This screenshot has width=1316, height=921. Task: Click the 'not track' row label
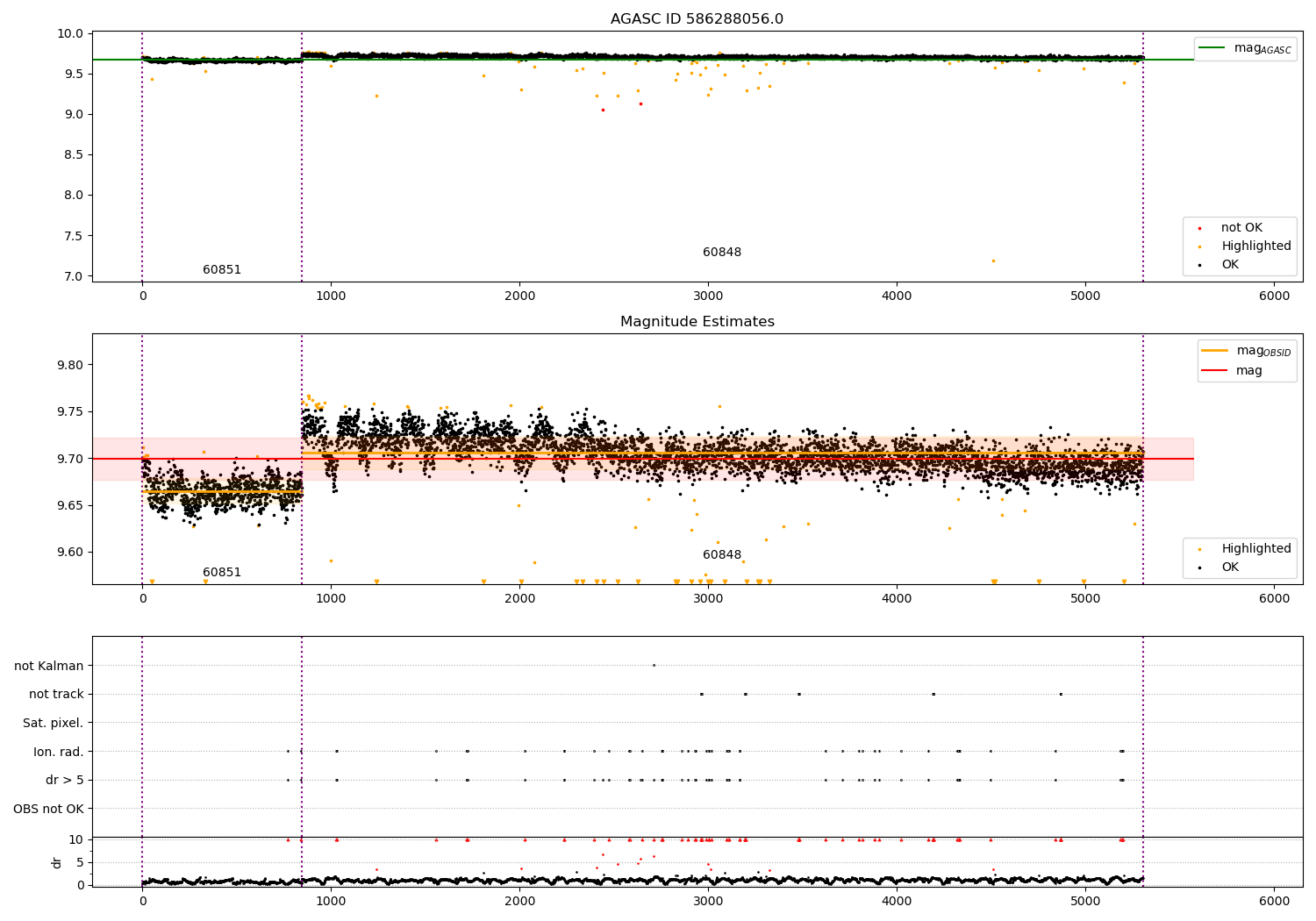pyautogui.click(x=56, y=695)
